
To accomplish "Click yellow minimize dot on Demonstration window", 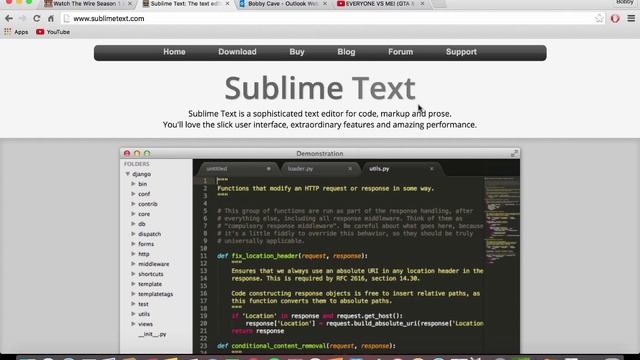I will (x=137, y=153).
